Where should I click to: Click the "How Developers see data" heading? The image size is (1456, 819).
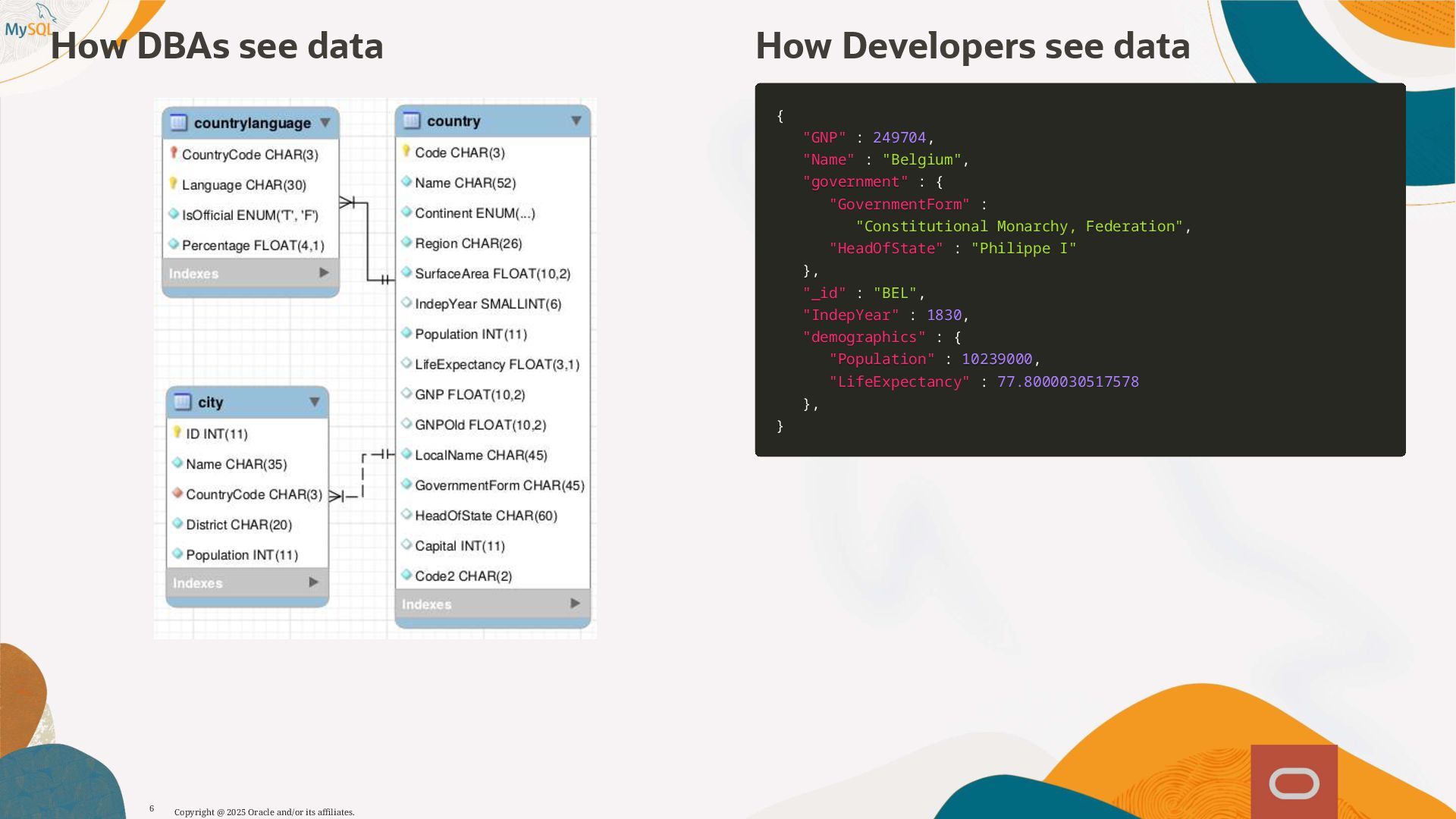pos(972,45)
